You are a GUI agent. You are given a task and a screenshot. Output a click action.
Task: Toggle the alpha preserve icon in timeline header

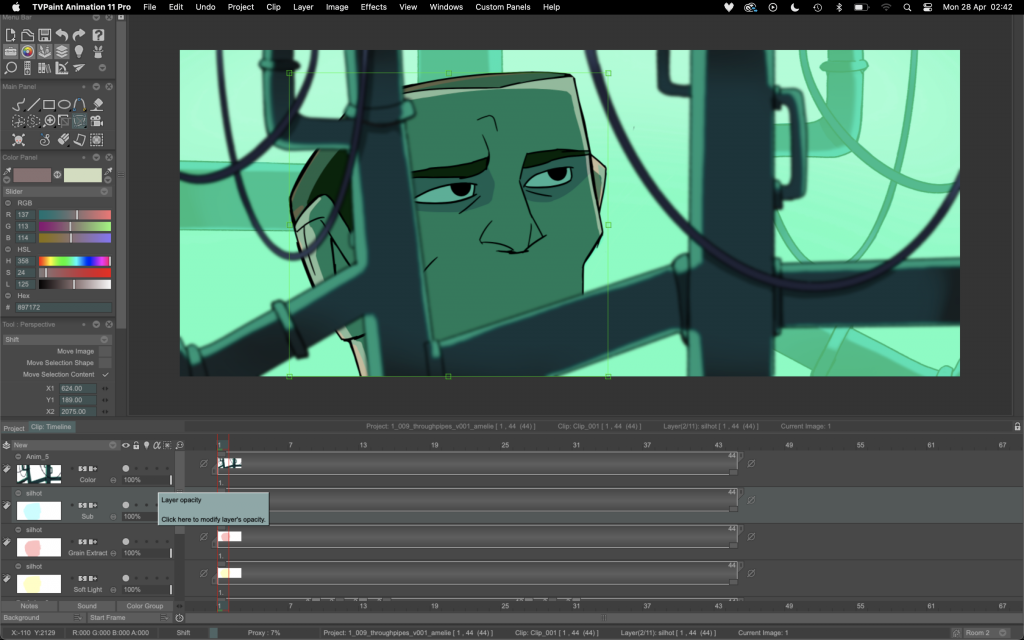click(157, 445)
